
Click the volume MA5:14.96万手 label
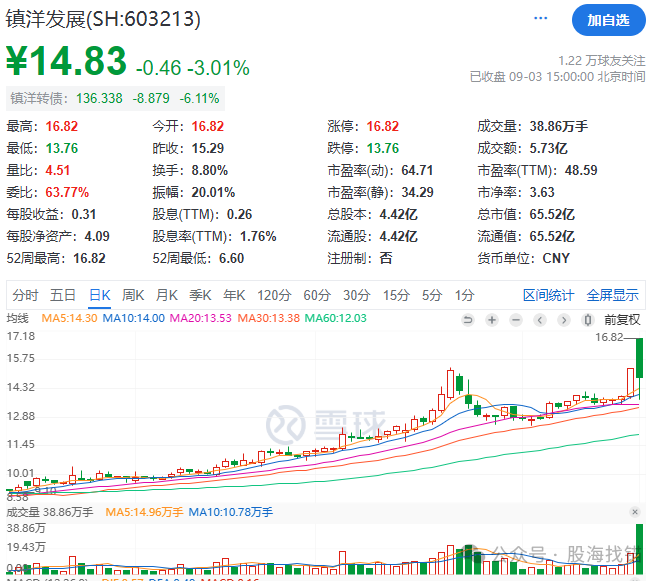[x=144, y=512]
